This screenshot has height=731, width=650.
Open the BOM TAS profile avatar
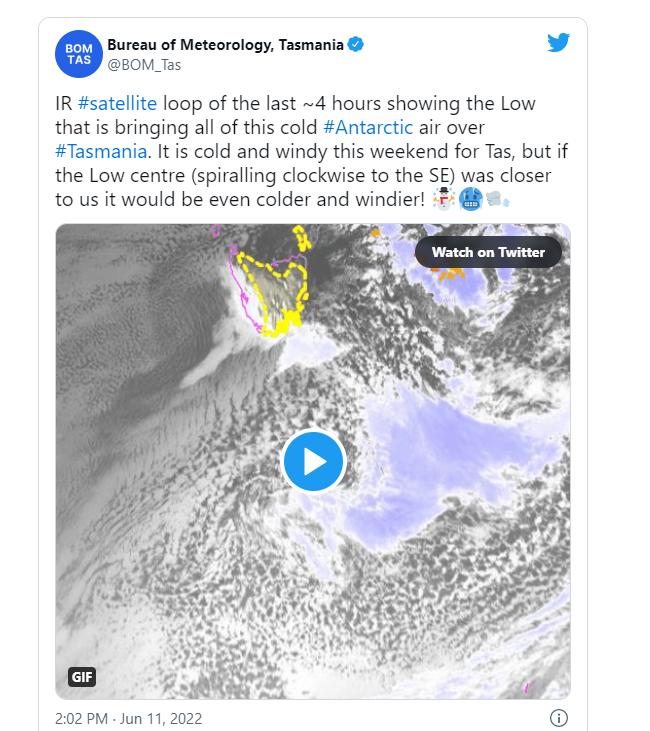pos(79,54)
